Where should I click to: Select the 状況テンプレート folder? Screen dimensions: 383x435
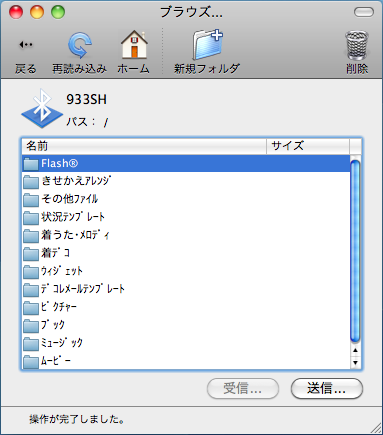(x=186, y=217)
